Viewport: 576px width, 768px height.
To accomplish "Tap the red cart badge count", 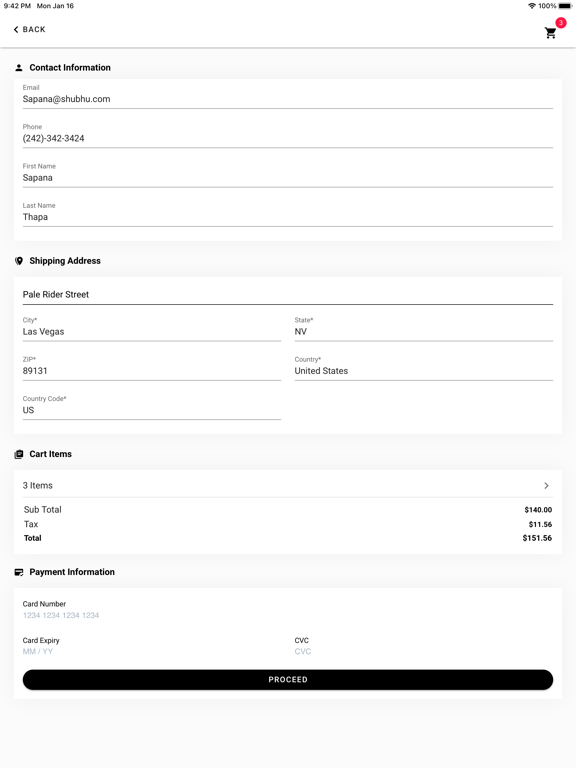I will point(561,23).
